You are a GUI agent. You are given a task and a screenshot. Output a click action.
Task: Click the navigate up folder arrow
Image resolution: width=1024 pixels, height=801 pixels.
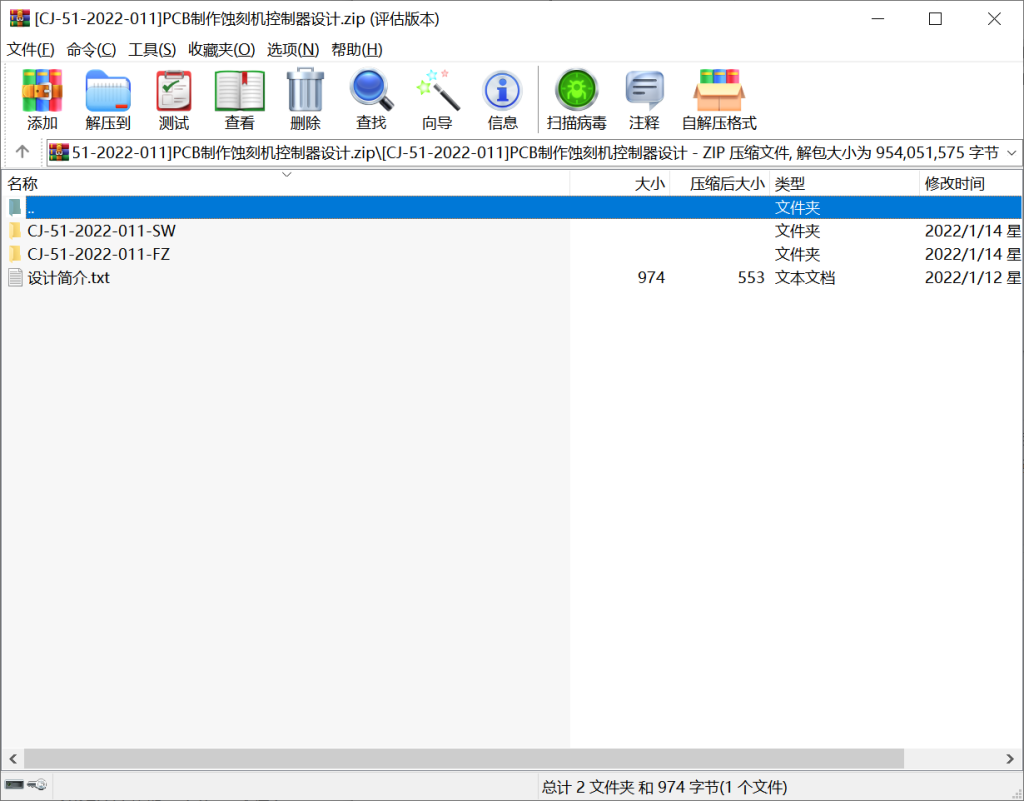pyautogui.click(x=21, y=152)
